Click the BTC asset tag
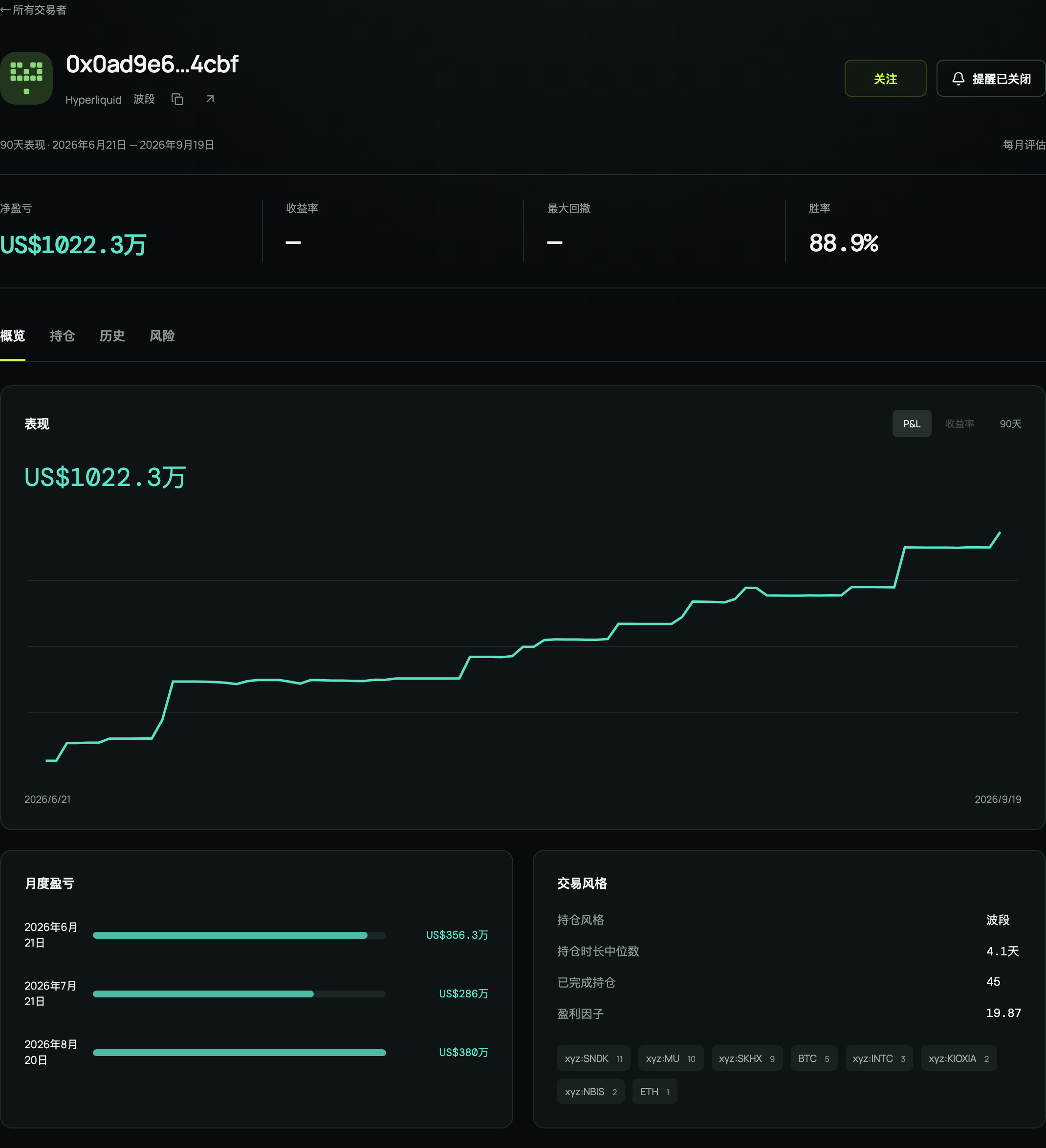Image resolution: width=1046 pixels, height=1148 pixels. coord(814,1058)
